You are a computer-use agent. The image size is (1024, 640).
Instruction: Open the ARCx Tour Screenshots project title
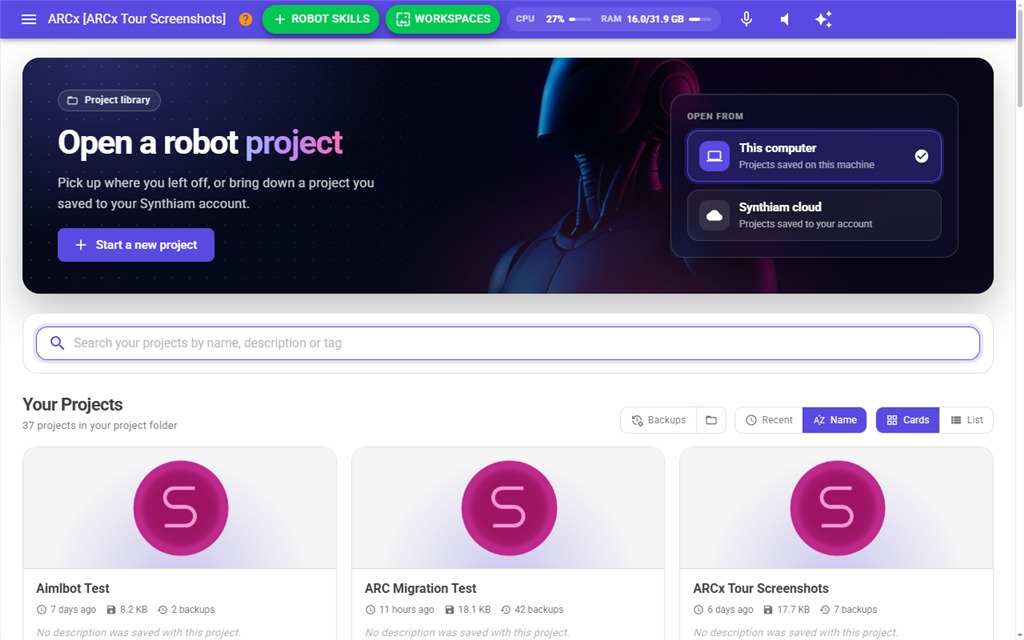pos(761,588)
